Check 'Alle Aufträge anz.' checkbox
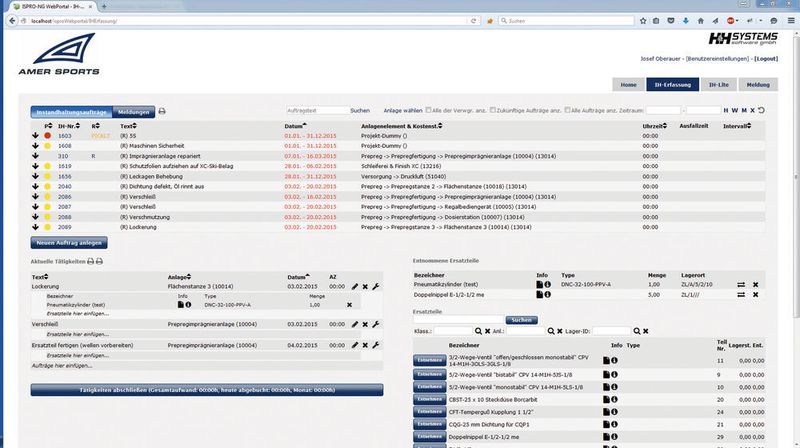Screen dimensions: 800x448 pyautogui.click(x=567, y=110)
